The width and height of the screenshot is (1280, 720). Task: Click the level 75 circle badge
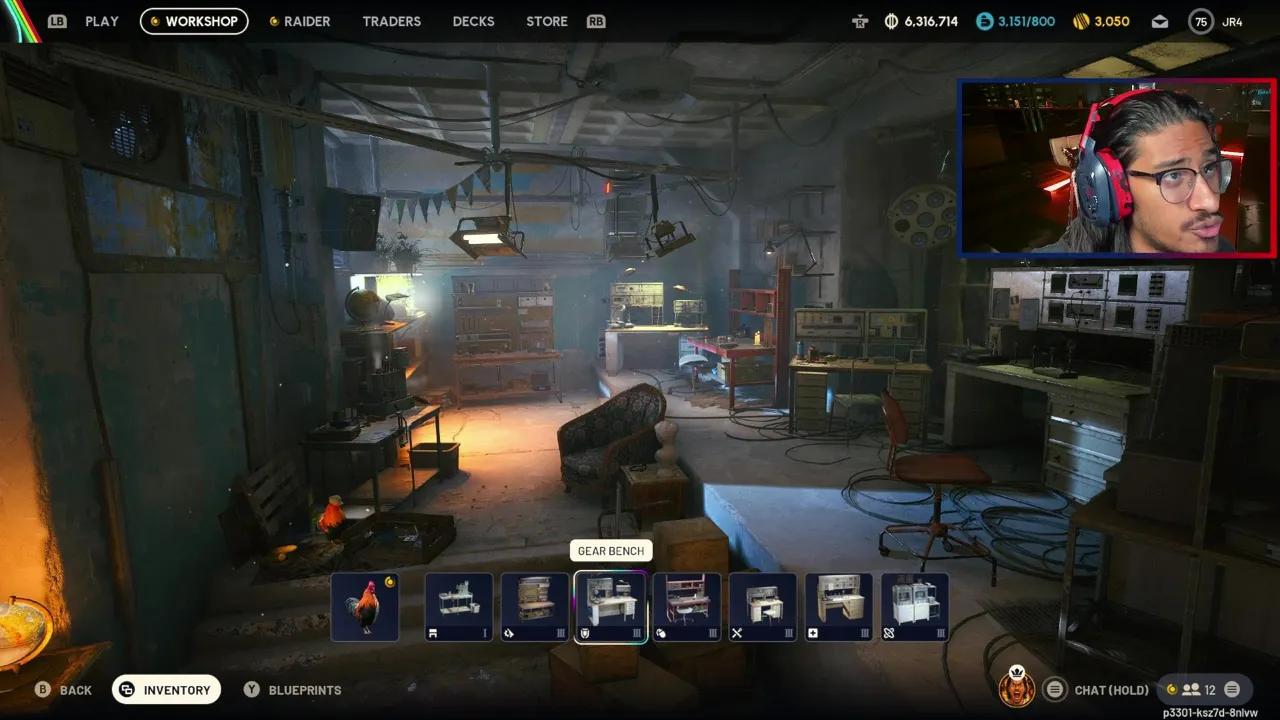point(1201,21)
